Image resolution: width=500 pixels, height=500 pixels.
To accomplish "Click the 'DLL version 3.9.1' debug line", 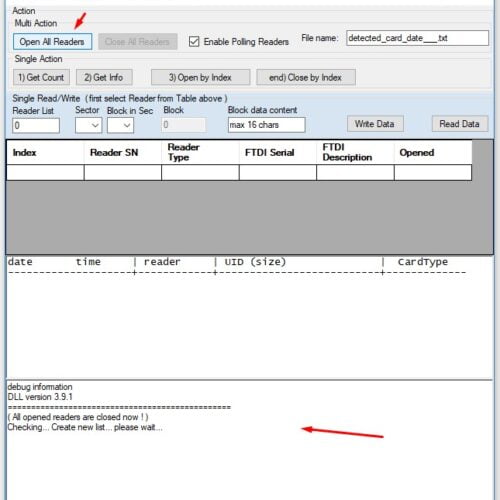I will 40,397.
